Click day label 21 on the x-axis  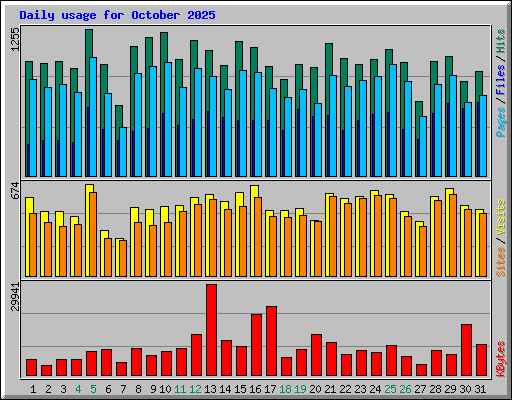click(330, 389)
